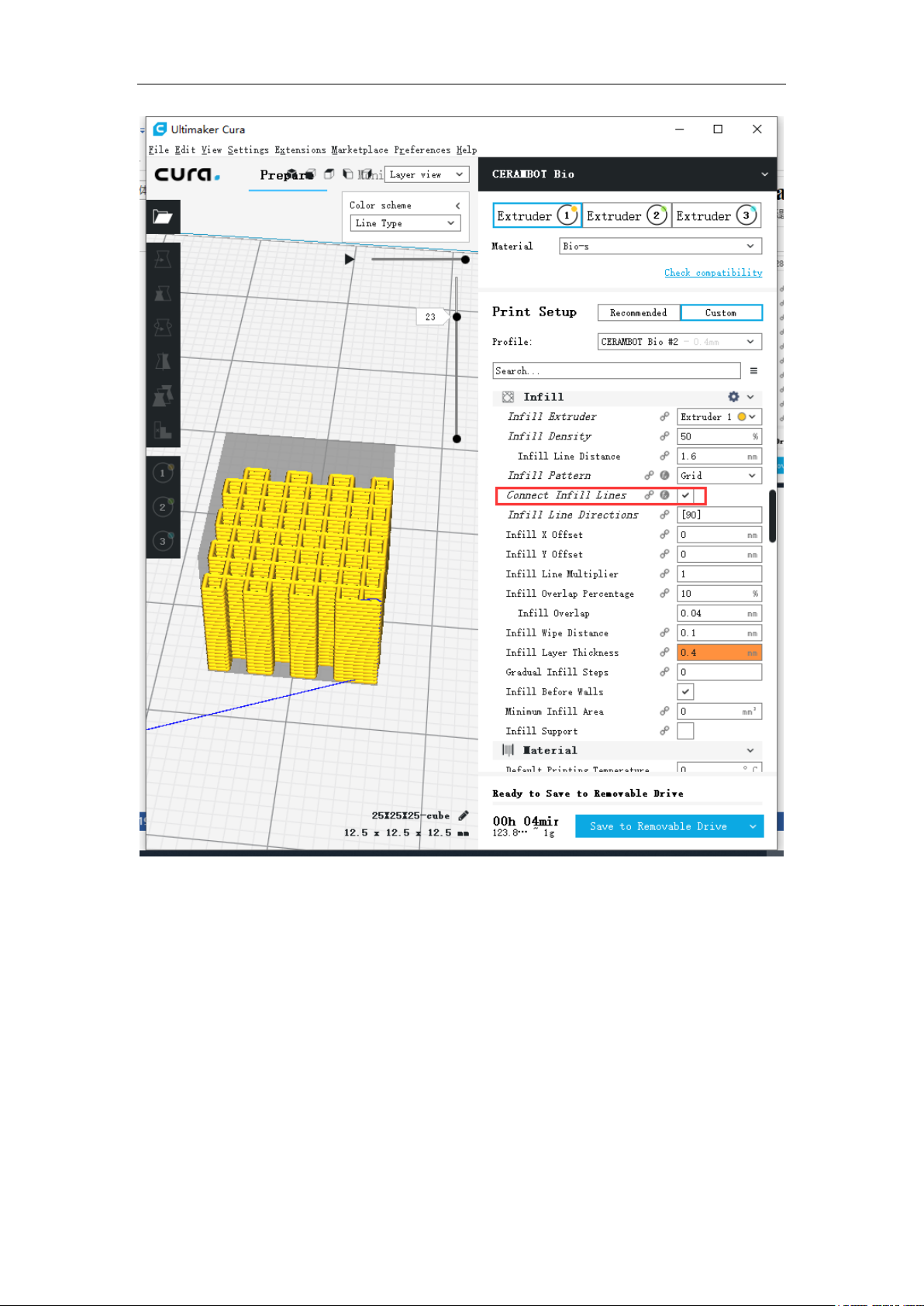
Task: Click the link icon for Infill Wipe Distance
Action: coord(664,632)
